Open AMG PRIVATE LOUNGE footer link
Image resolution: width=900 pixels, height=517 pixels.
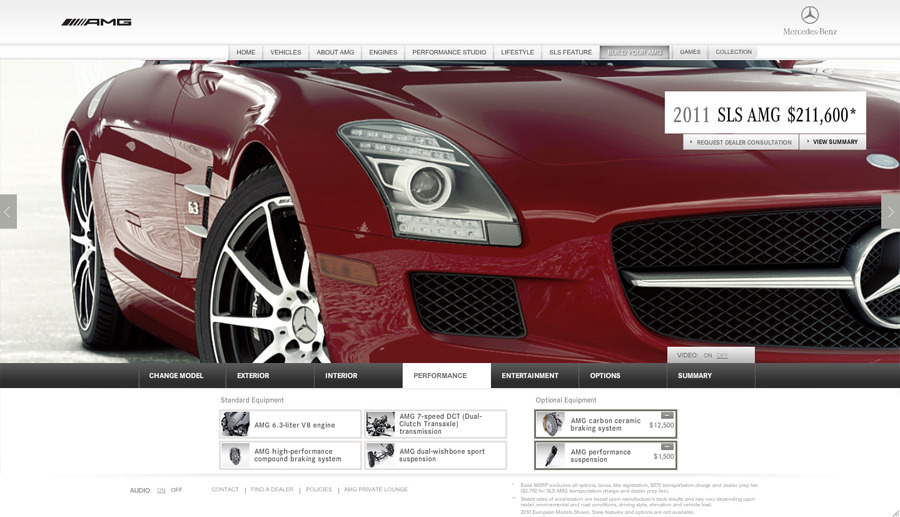[x=376, y=490]
